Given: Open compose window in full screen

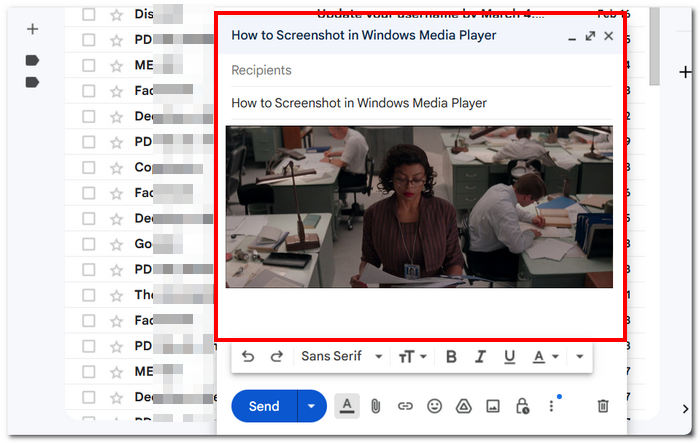Looking at the screenshot, I should [590, 36].
